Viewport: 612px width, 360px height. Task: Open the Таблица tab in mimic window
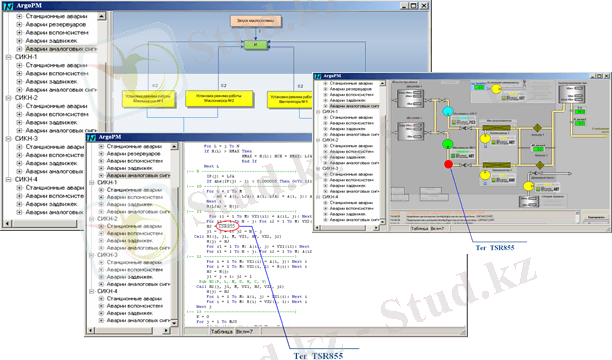pyautogui.click(x=419, y=228)
